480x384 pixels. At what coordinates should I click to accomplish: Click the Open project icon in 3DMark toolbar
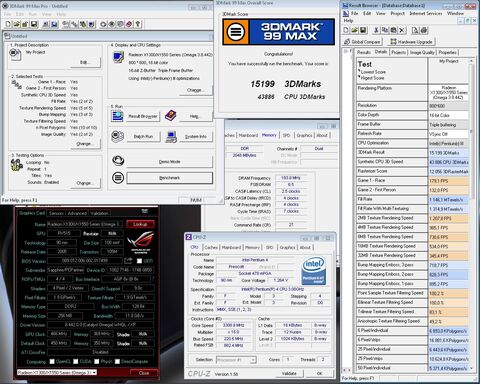(x=17, y=24)
